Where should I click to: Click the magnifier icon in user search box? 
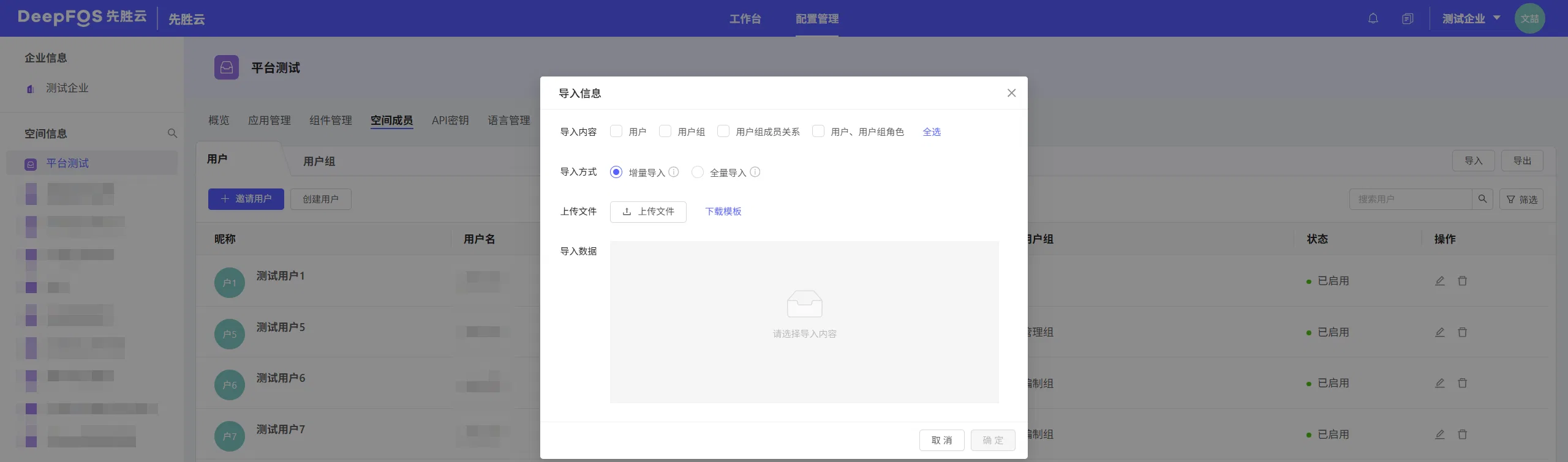[x=1482, y=199]
